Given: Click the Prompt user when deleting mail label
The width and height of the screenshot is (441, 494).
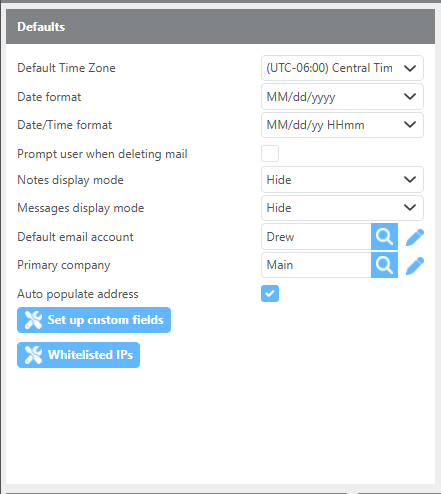Looking at the screenshot, I should coord(102,154).
